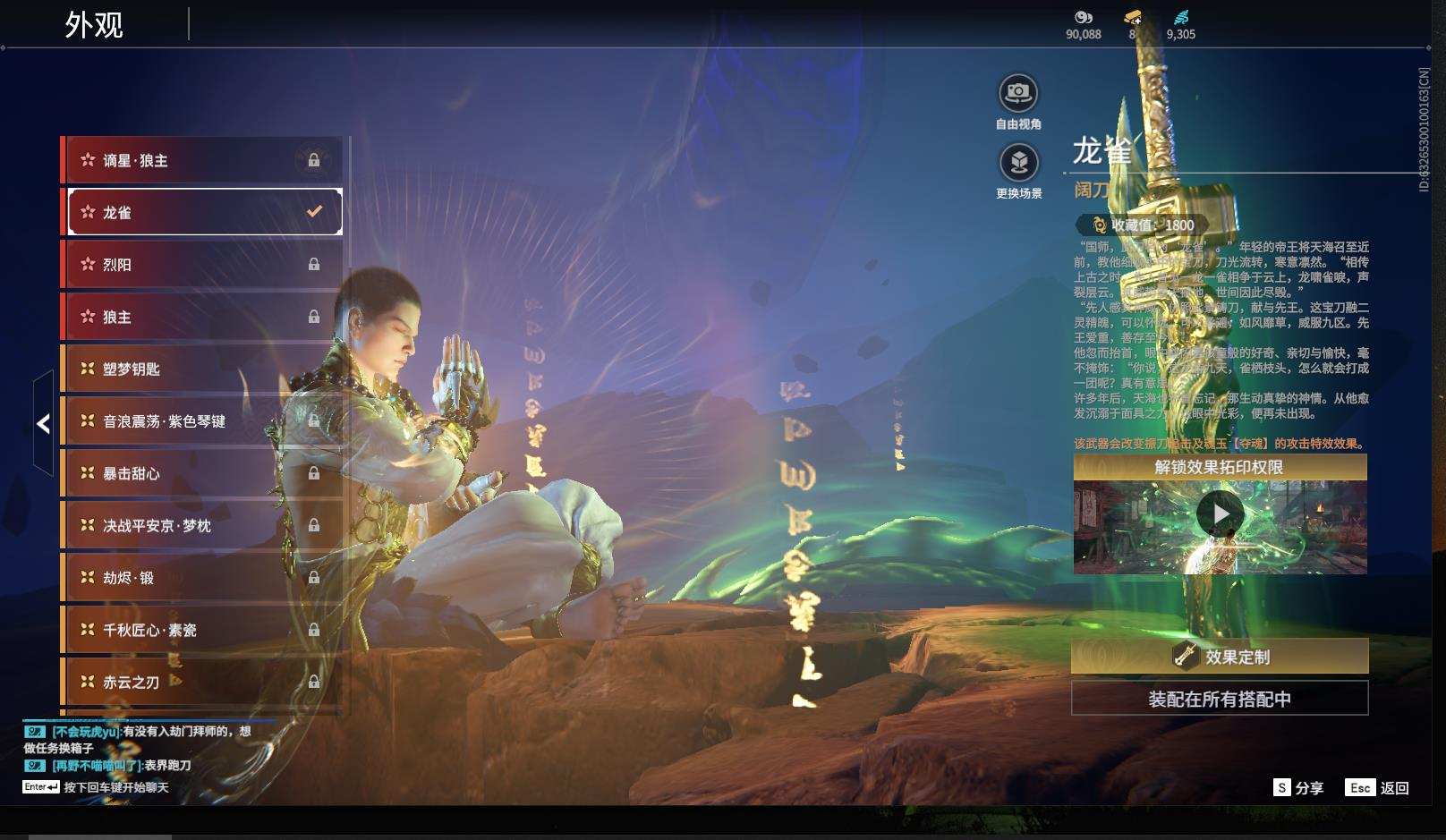Image resolution: width=1446 pixels, height=840 pixels.
Task: Click the star rarity icon beside 烈阳
Action: (x=88, y=264)
